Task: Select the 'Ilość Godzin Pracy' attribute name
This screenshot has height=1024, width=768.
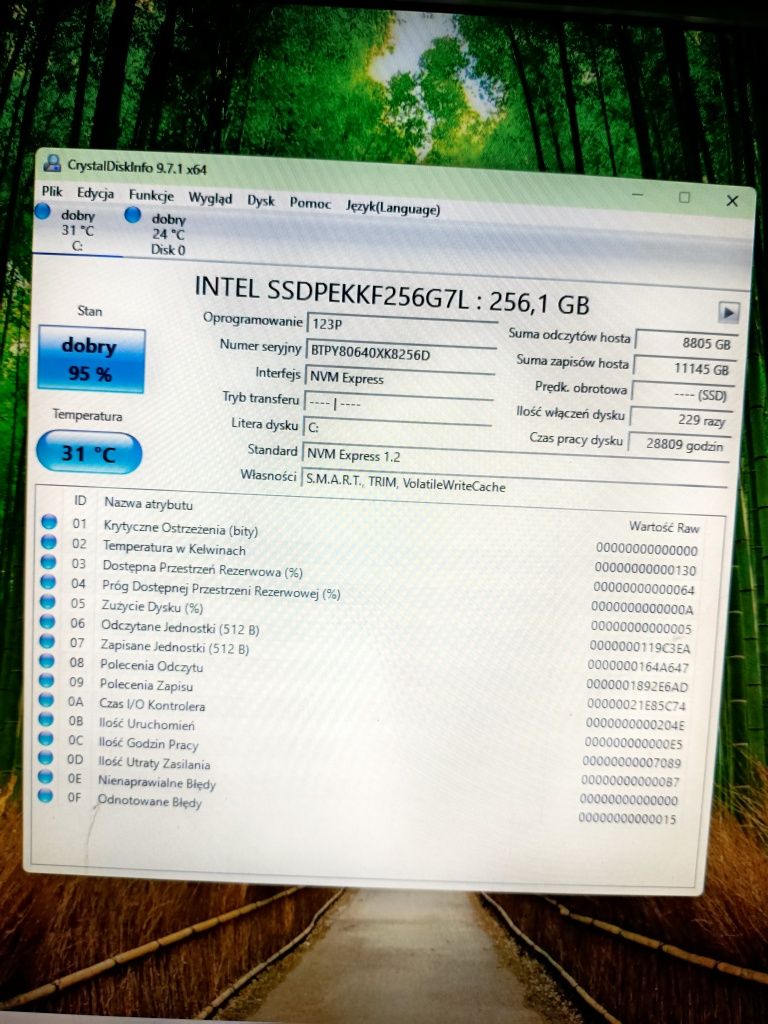Action: 148,743
